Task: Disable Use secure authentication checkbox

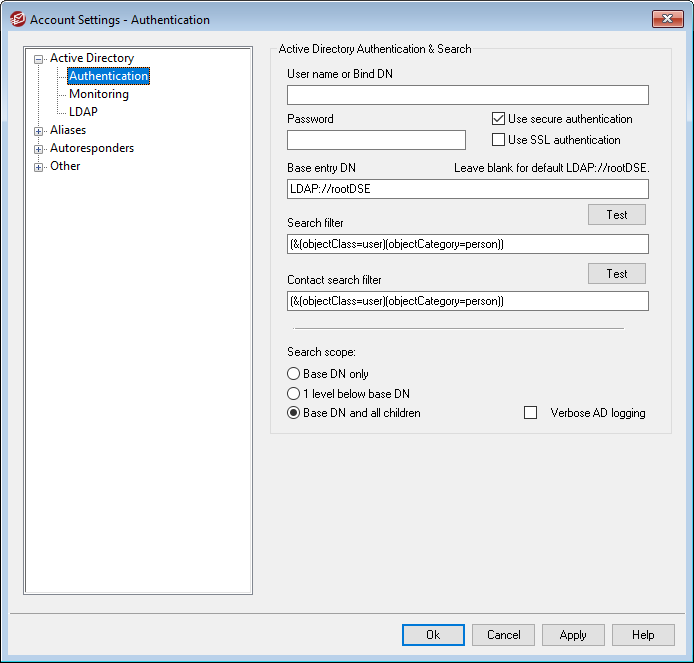Action: pos(499,119)
